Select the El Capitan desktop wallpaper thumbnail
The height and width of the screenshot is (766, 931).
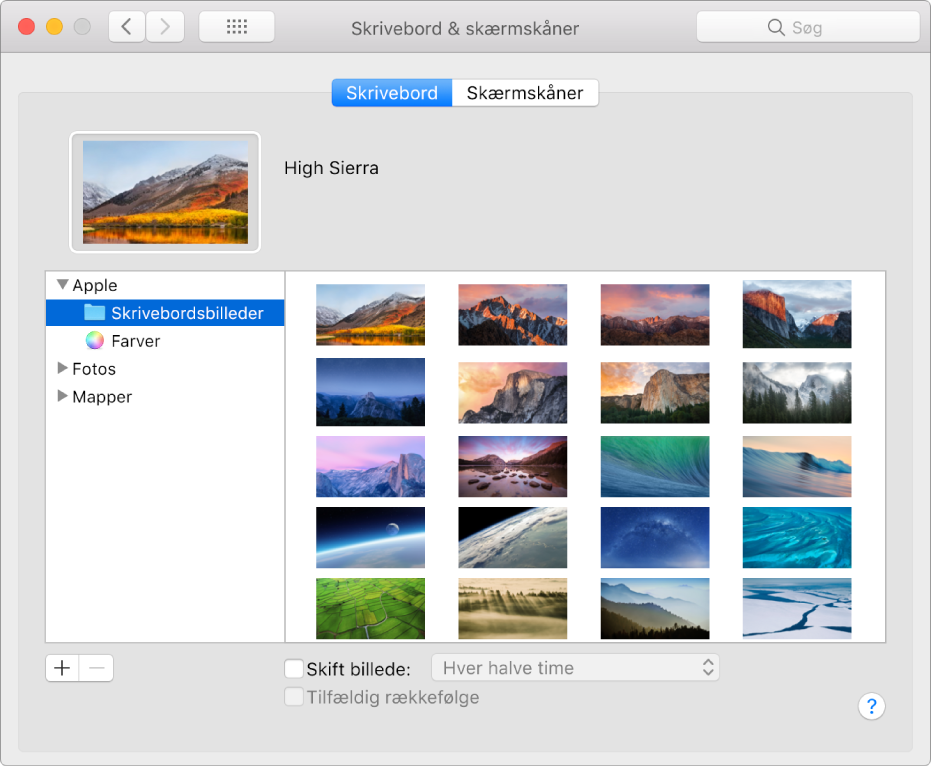(x=797, y=313)
